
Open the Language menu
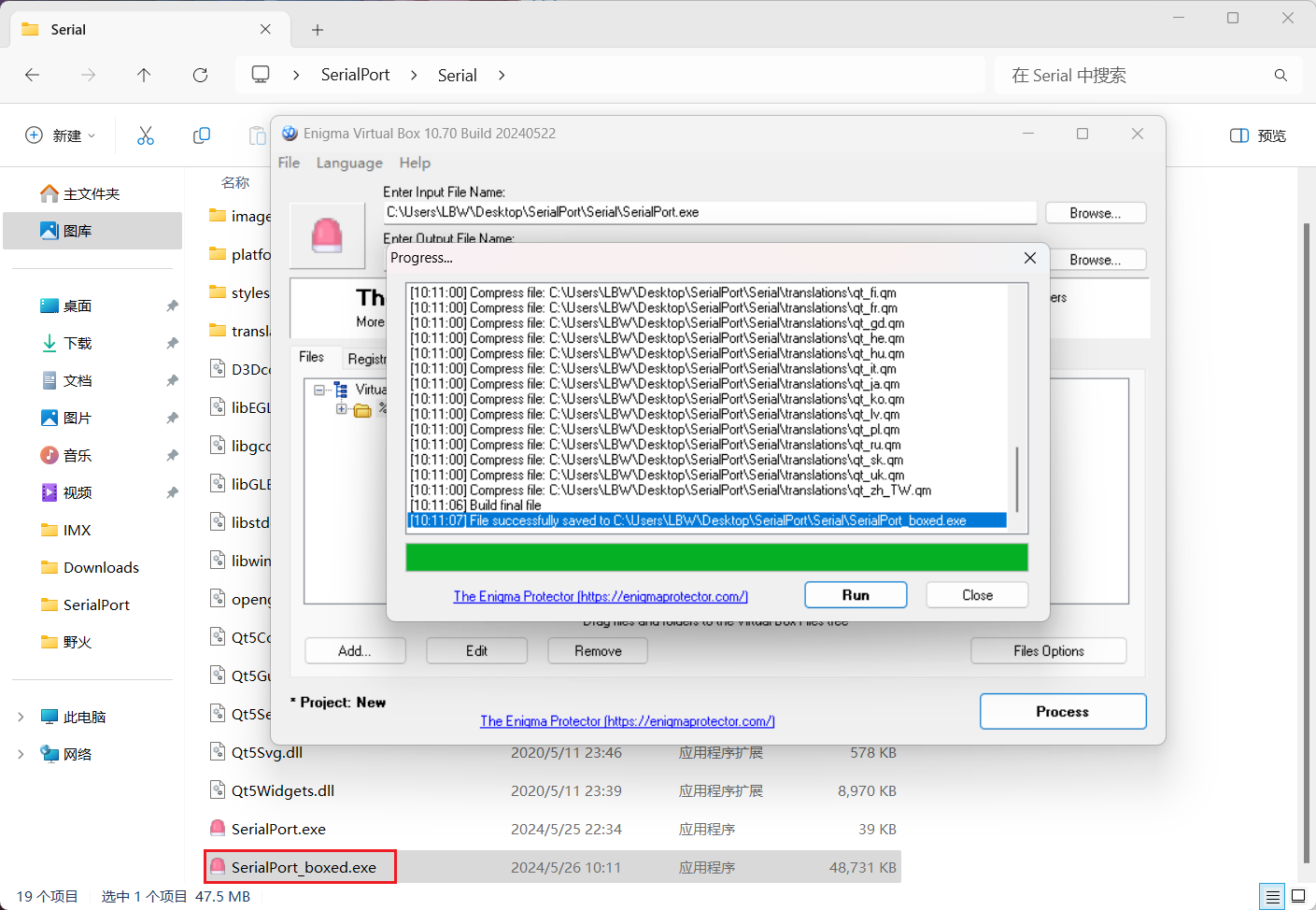click(349, 163)
